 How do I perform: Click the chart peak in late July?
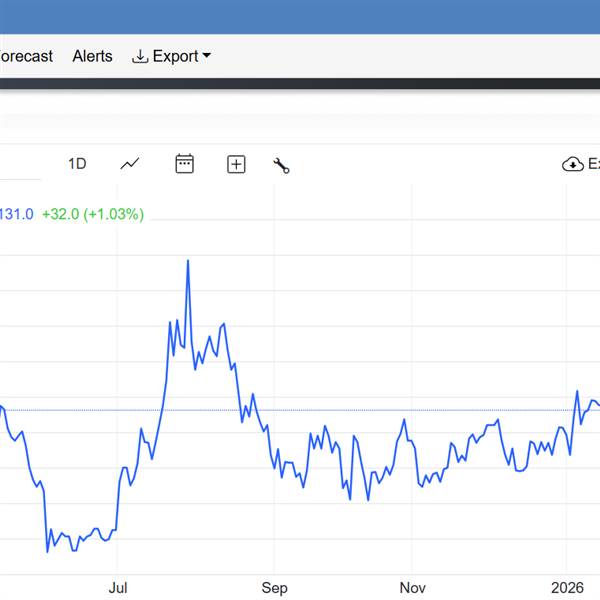point(188,261)
